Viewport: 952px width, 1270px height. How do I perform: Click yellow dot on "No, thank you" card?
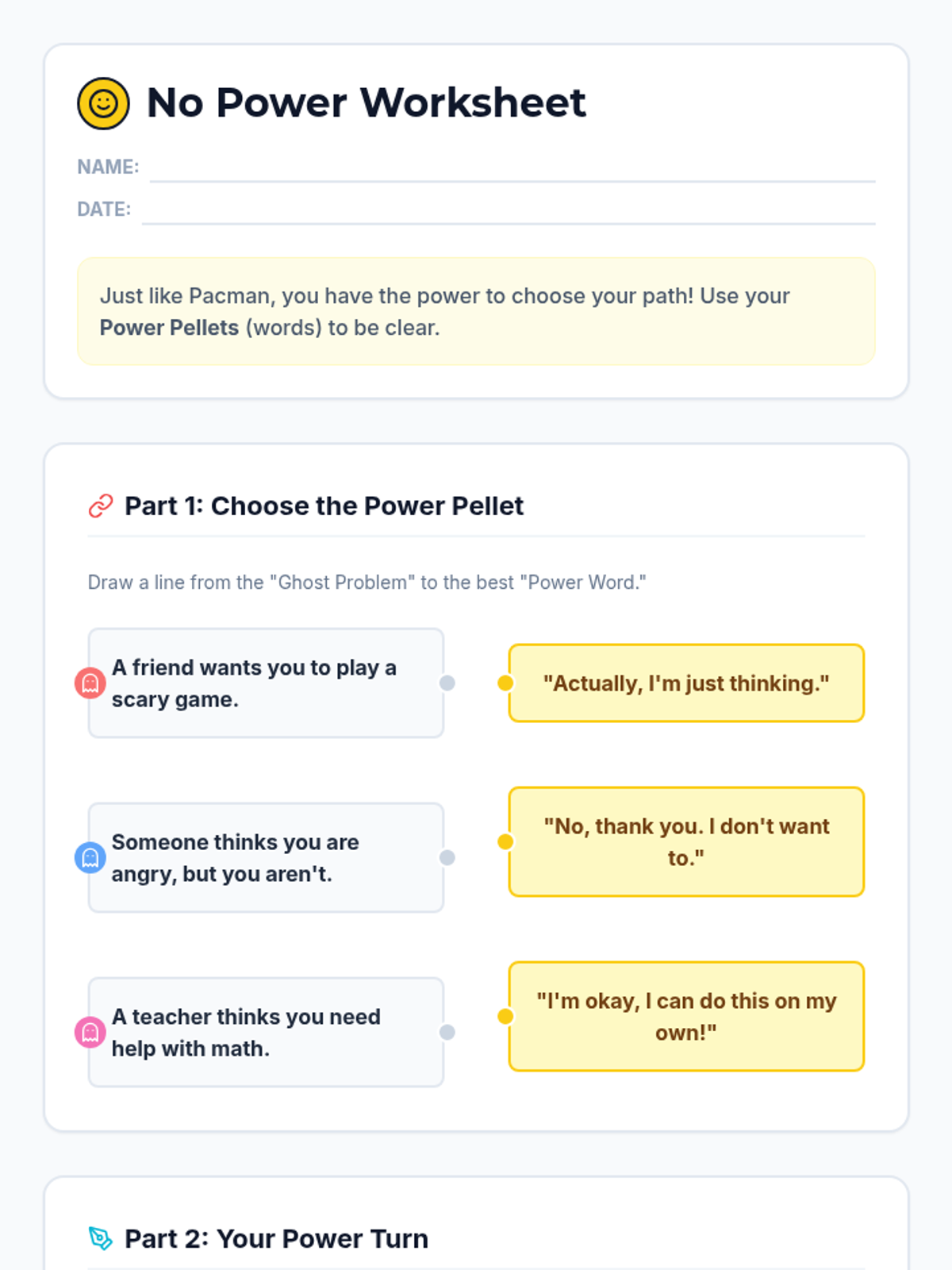click(505, 841)
